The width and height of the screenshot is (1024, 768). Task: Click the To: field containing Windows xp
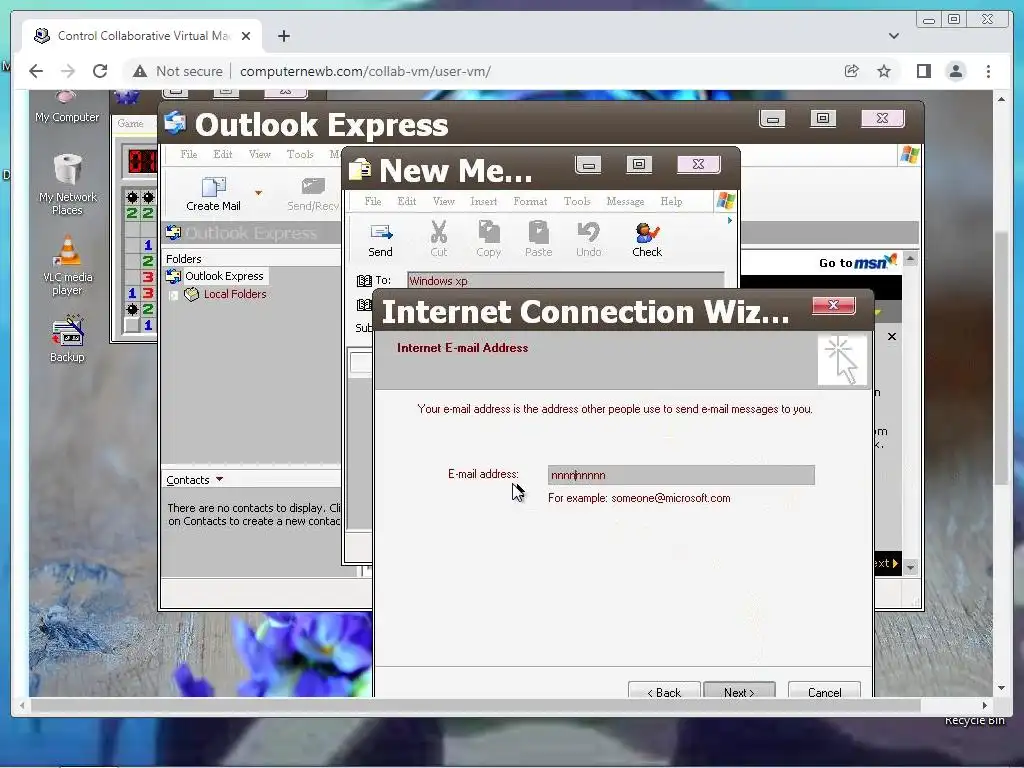click(566, 281)
